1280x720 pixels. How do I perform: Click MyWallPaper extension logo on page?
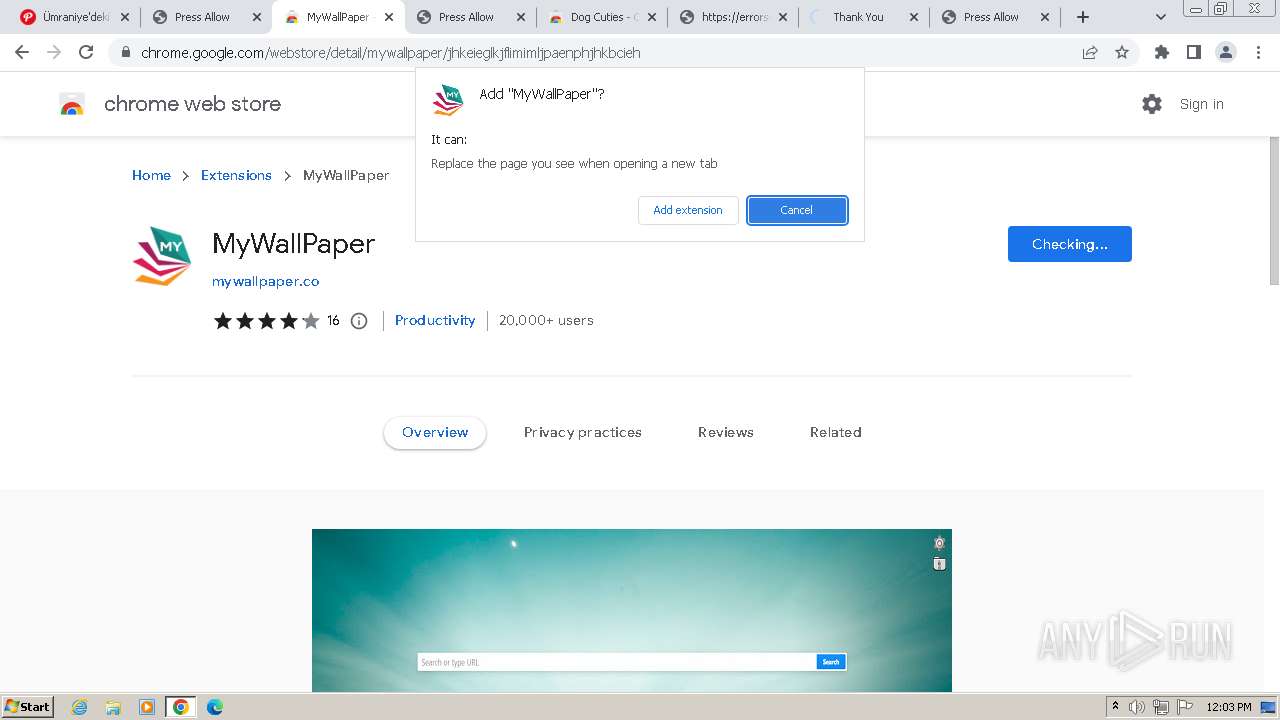(162, 256)
